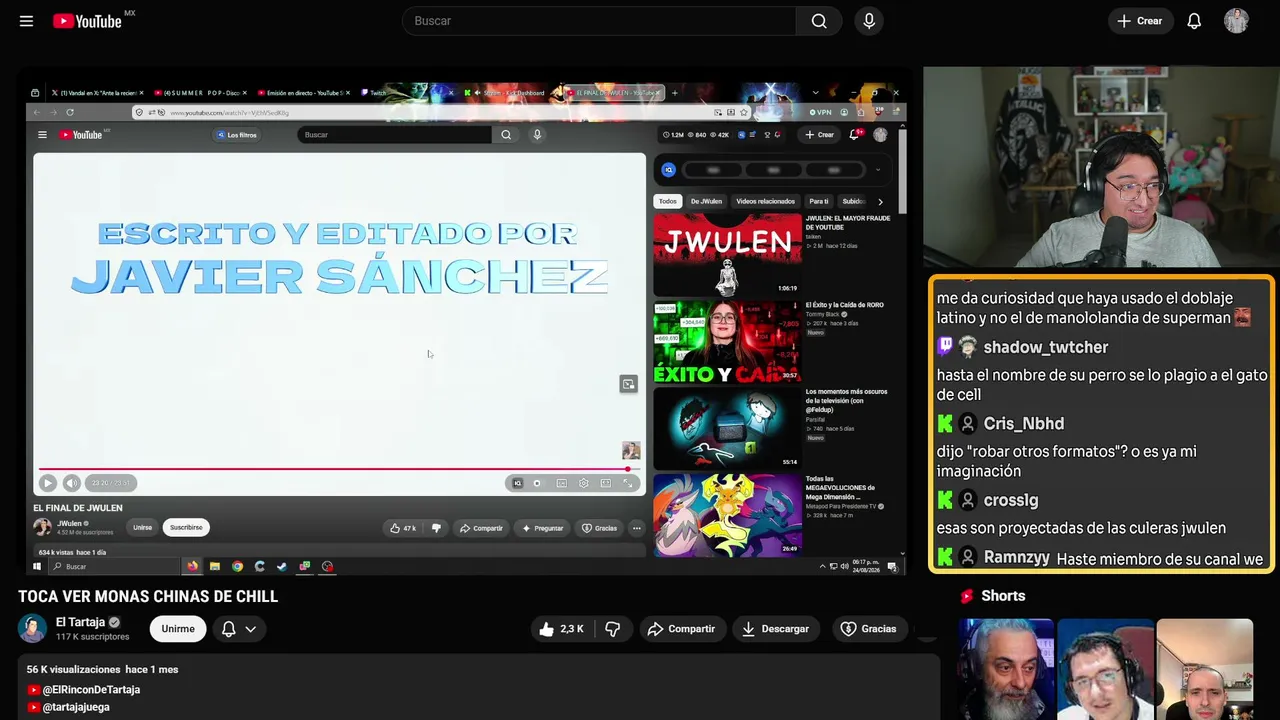This screenshot has height=720, width=1280.
Task: Open the account avatar menu at top-right
Action: pos(1236,21)
